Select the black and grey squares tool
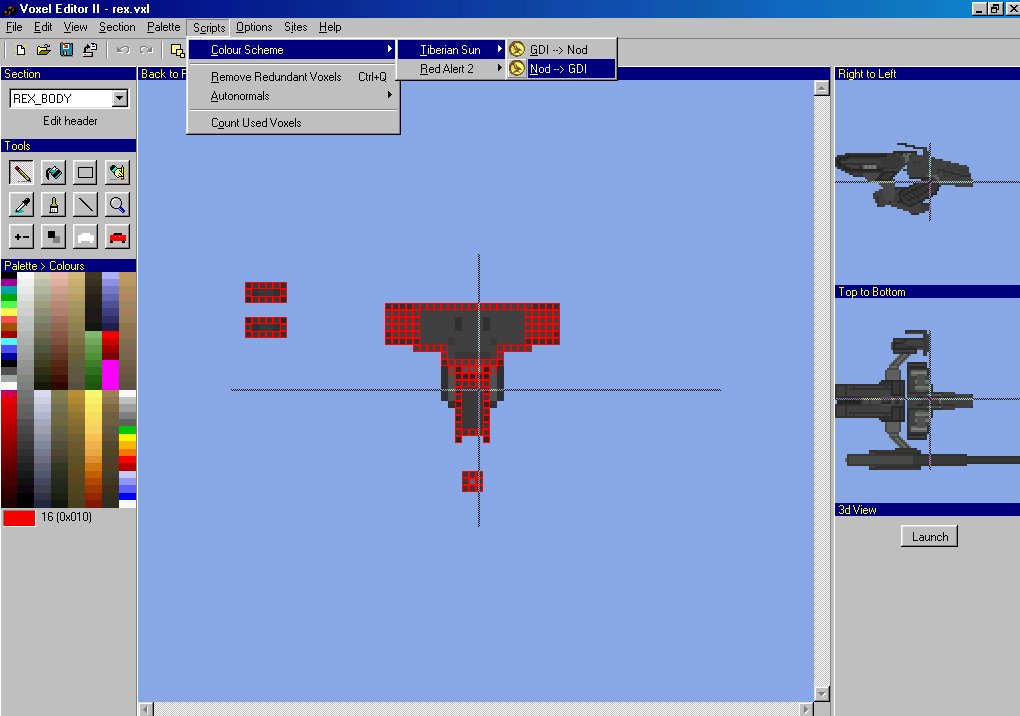This screenshot has width=1020, height=716. pos(53,237)
